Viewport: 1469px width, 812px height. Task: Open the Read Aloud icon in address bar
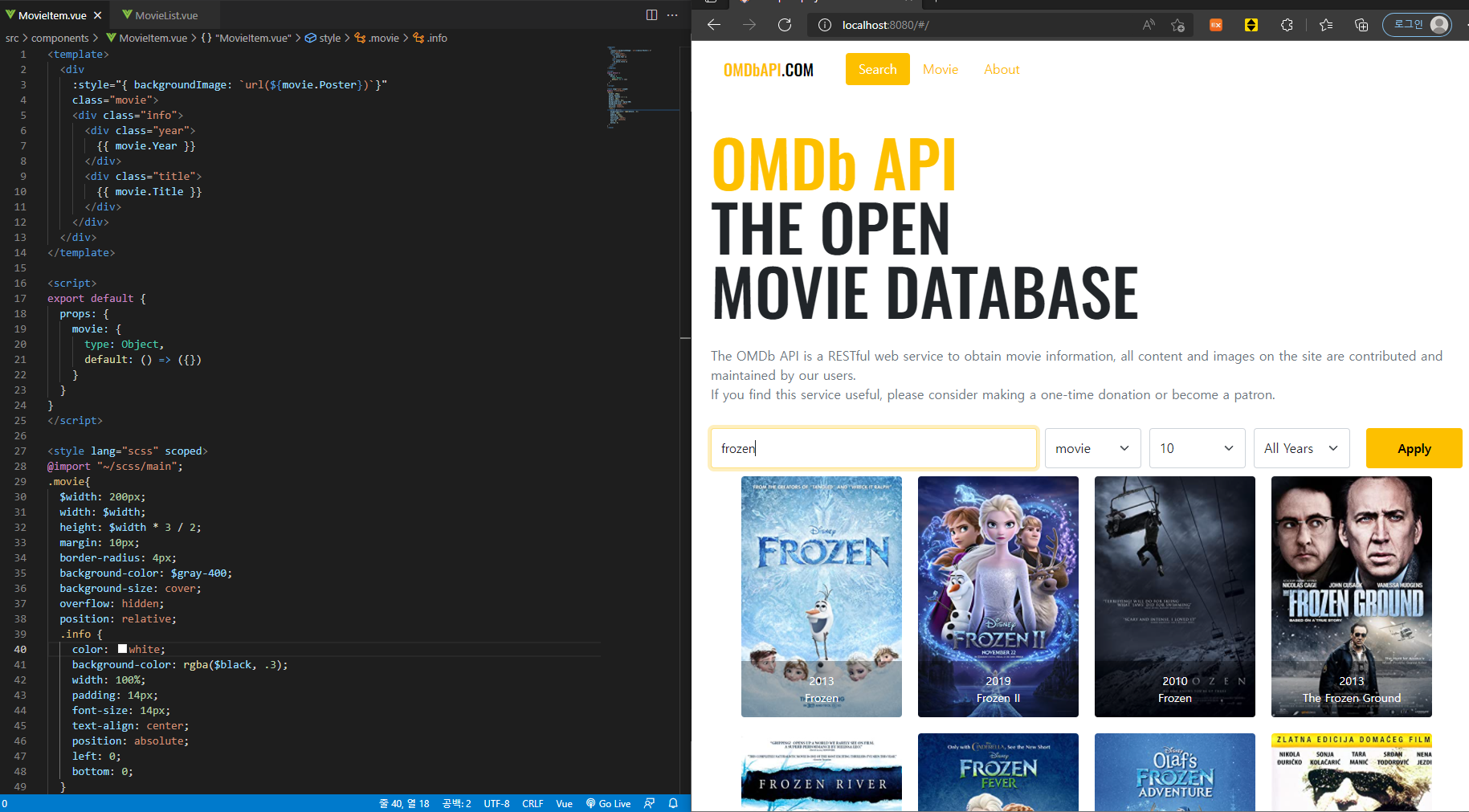(1149, 25)
